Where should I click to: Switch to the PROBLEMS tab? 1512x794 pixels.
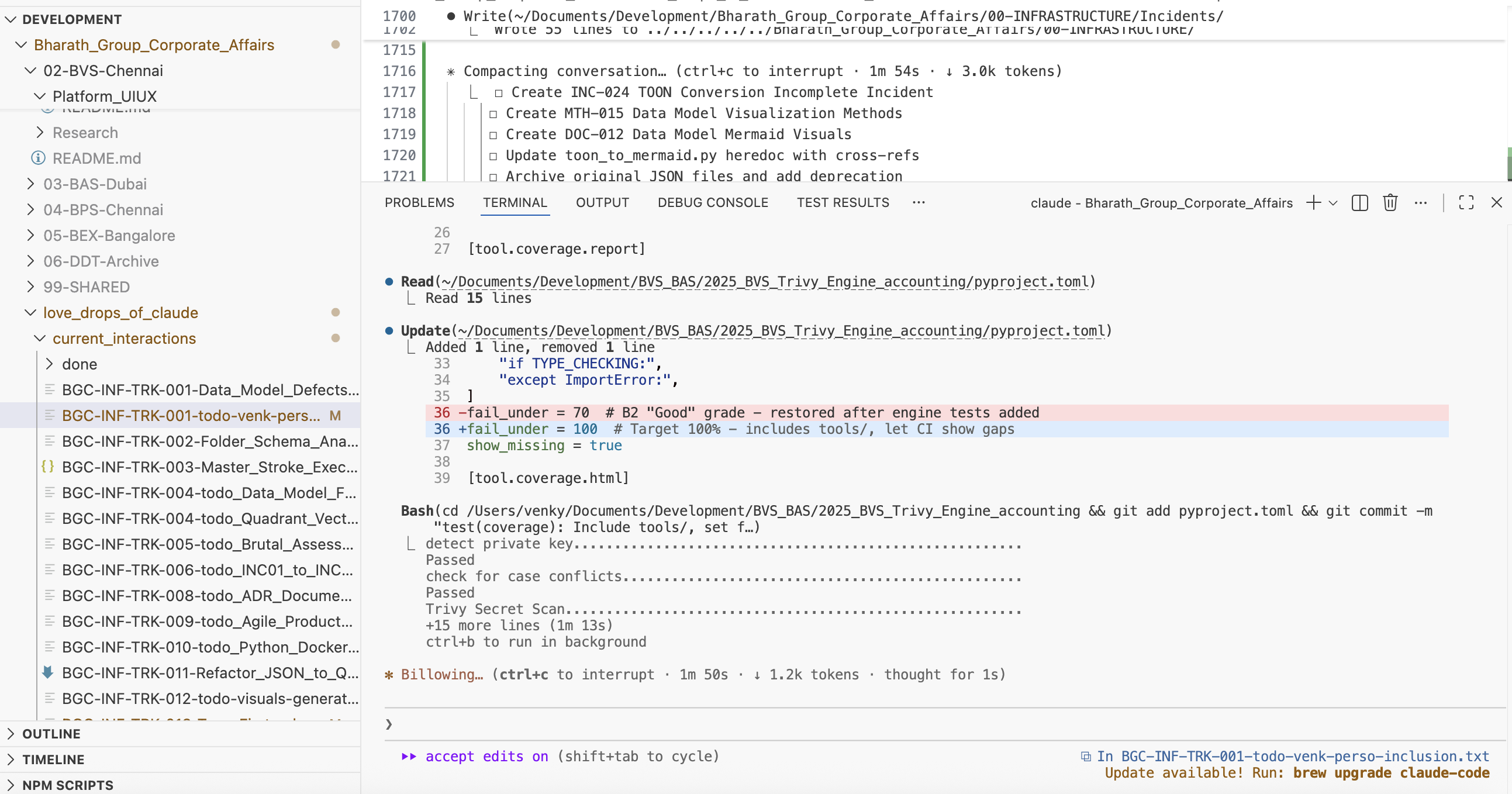(419, 203)
